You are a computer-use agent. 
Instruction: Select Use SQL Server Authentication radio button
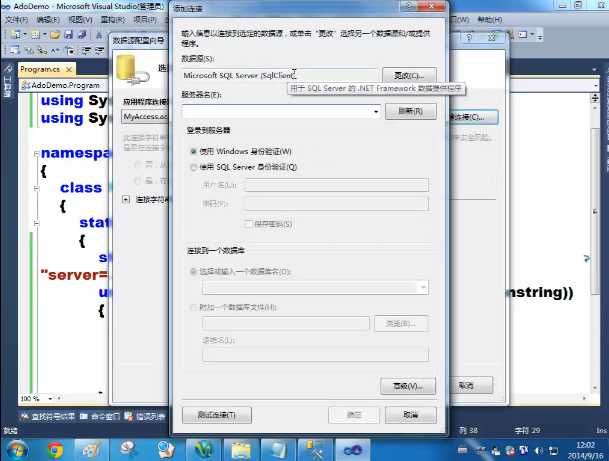(x=193, y=167)
